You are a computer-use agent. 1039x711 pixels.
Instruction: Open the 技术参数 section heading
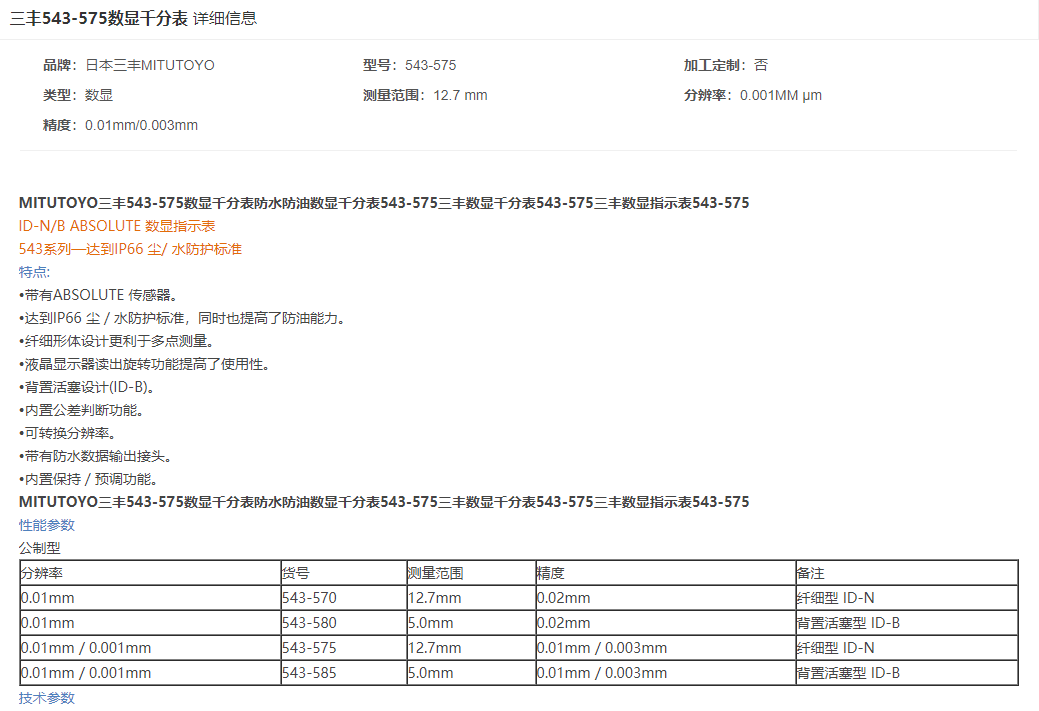tap(46, 698)
